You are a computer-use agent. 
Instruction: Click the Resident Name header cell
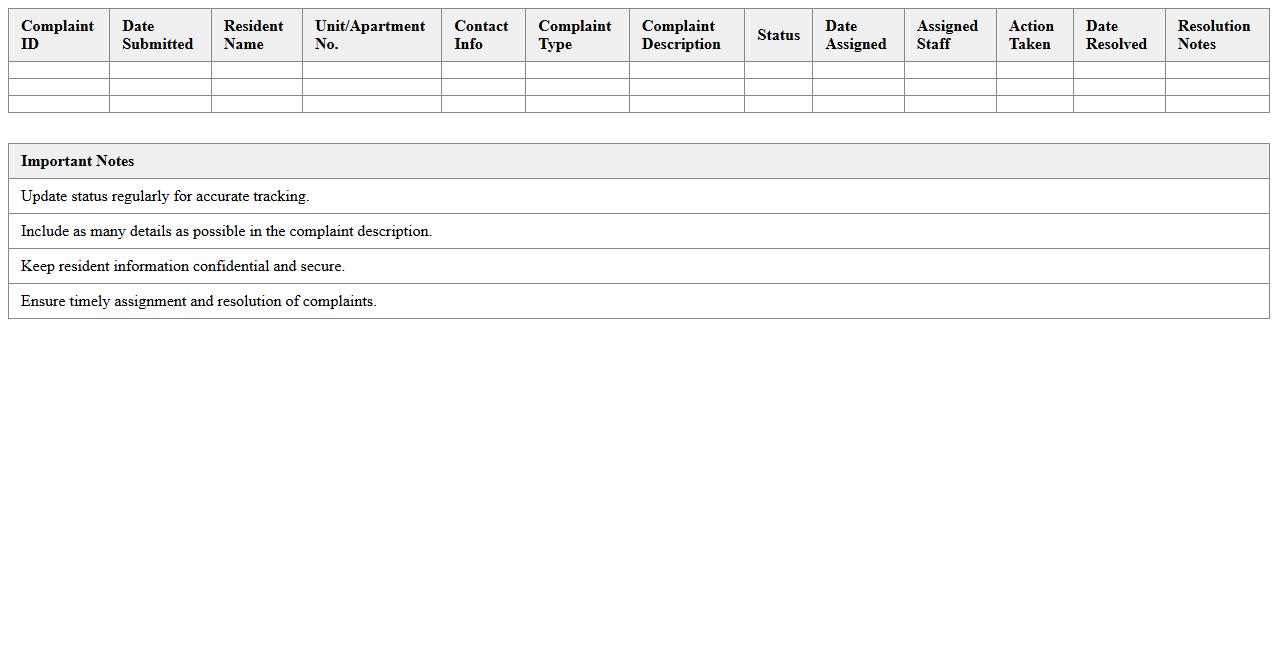click(255, 35)
